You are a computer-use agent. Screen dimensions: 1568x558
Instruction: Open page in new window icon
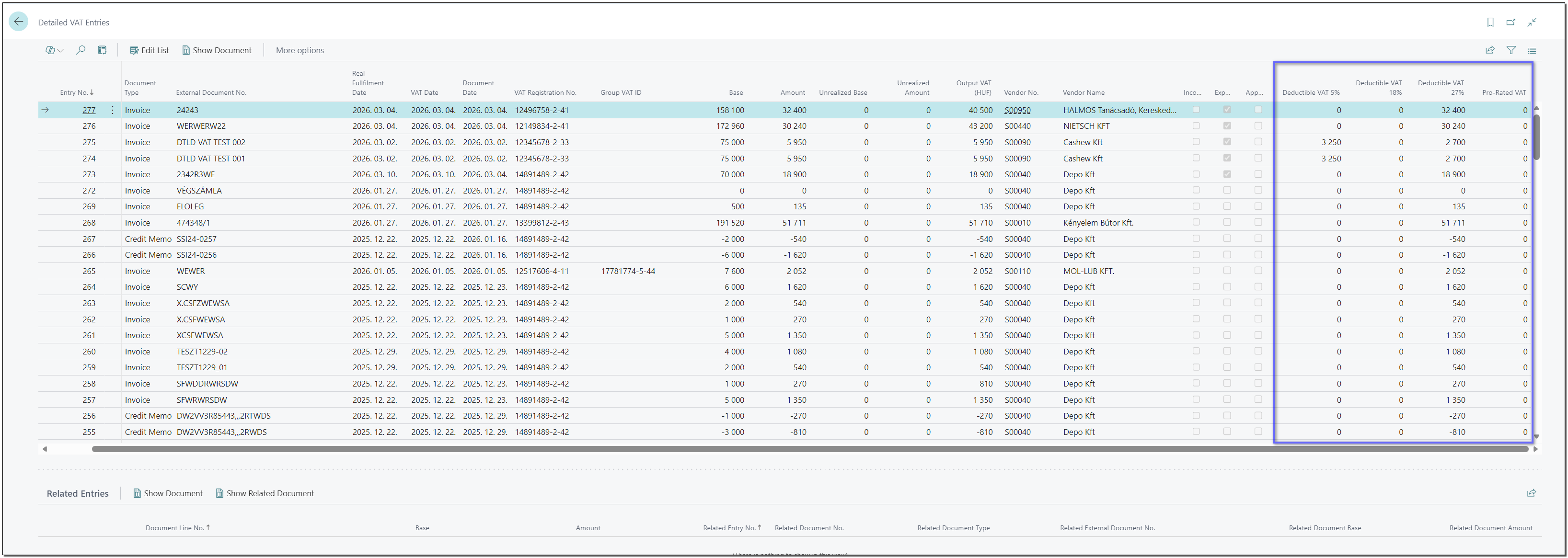tap(1511, 23)
